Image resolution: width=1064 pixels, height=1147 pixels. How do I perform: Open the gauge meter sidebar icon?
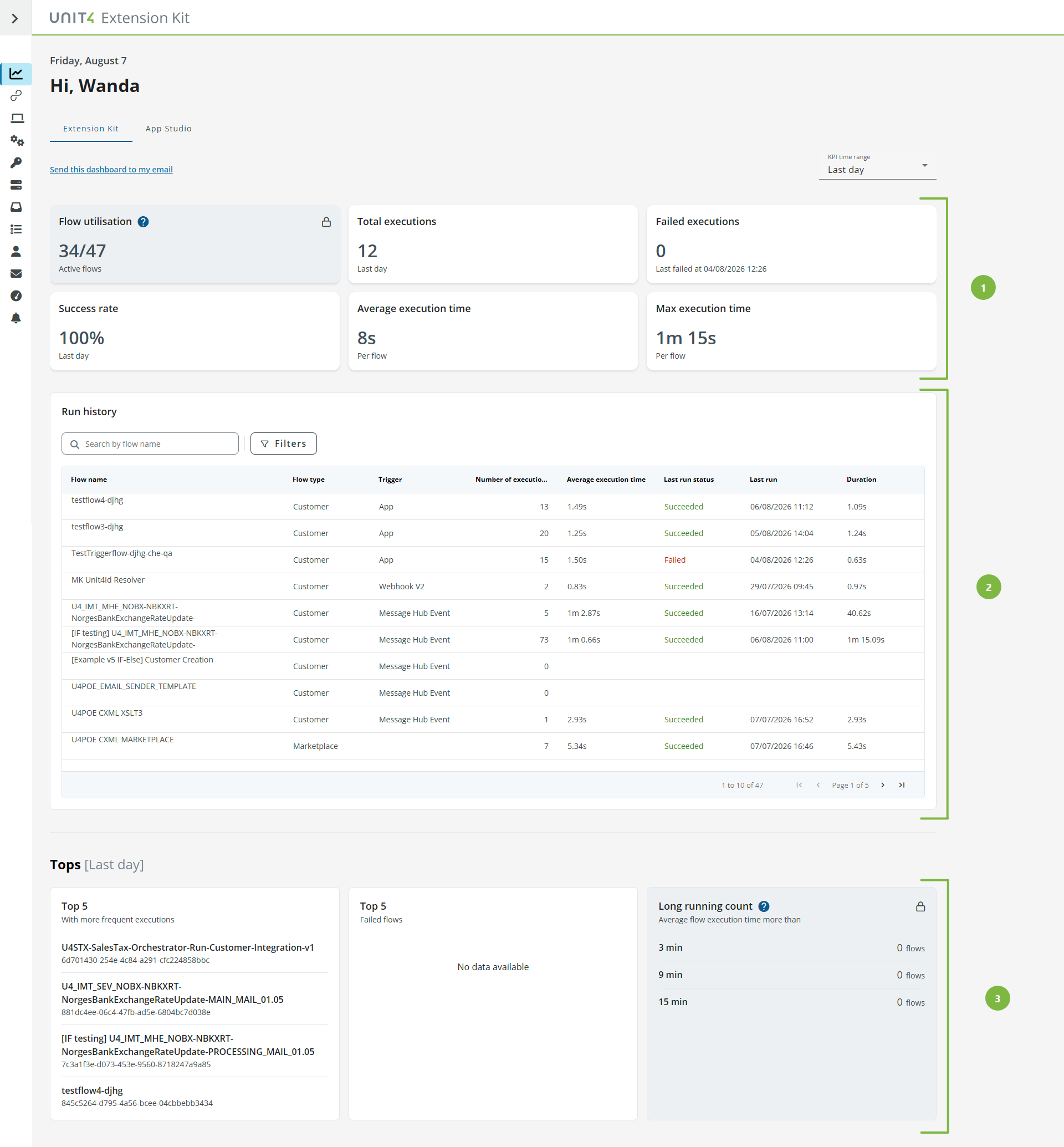(x=16, y=295)
